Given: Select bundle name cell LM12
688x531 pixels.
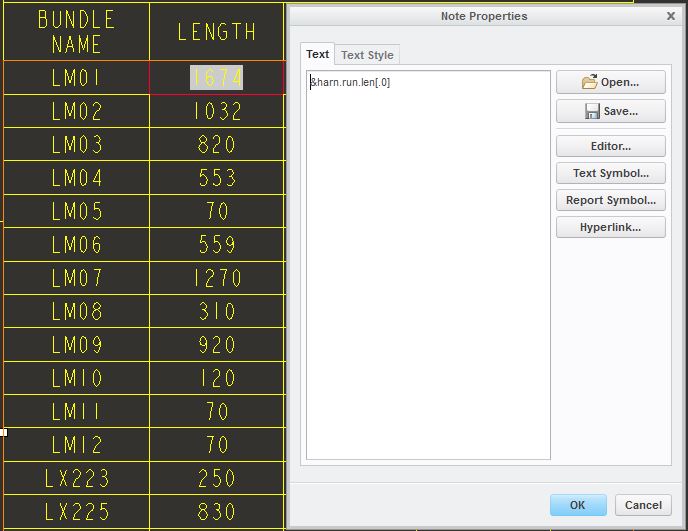Looking at the screenshot, I should [x=76, y=445].
